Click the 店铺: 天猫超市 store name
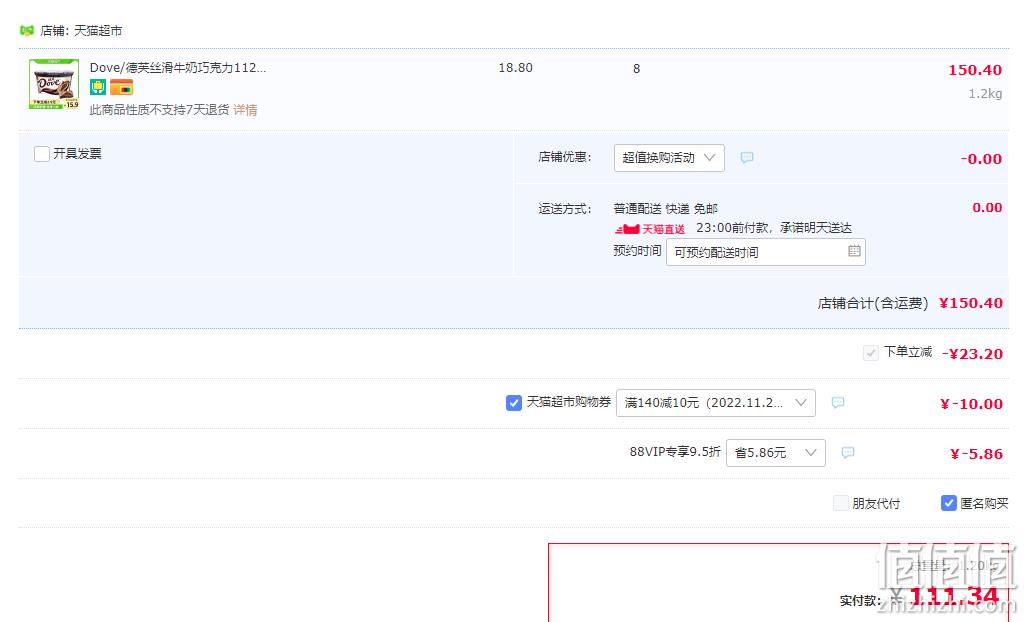Image resolution: width=1026 pixels, height=622 pixels. click(x=81, y=31)
